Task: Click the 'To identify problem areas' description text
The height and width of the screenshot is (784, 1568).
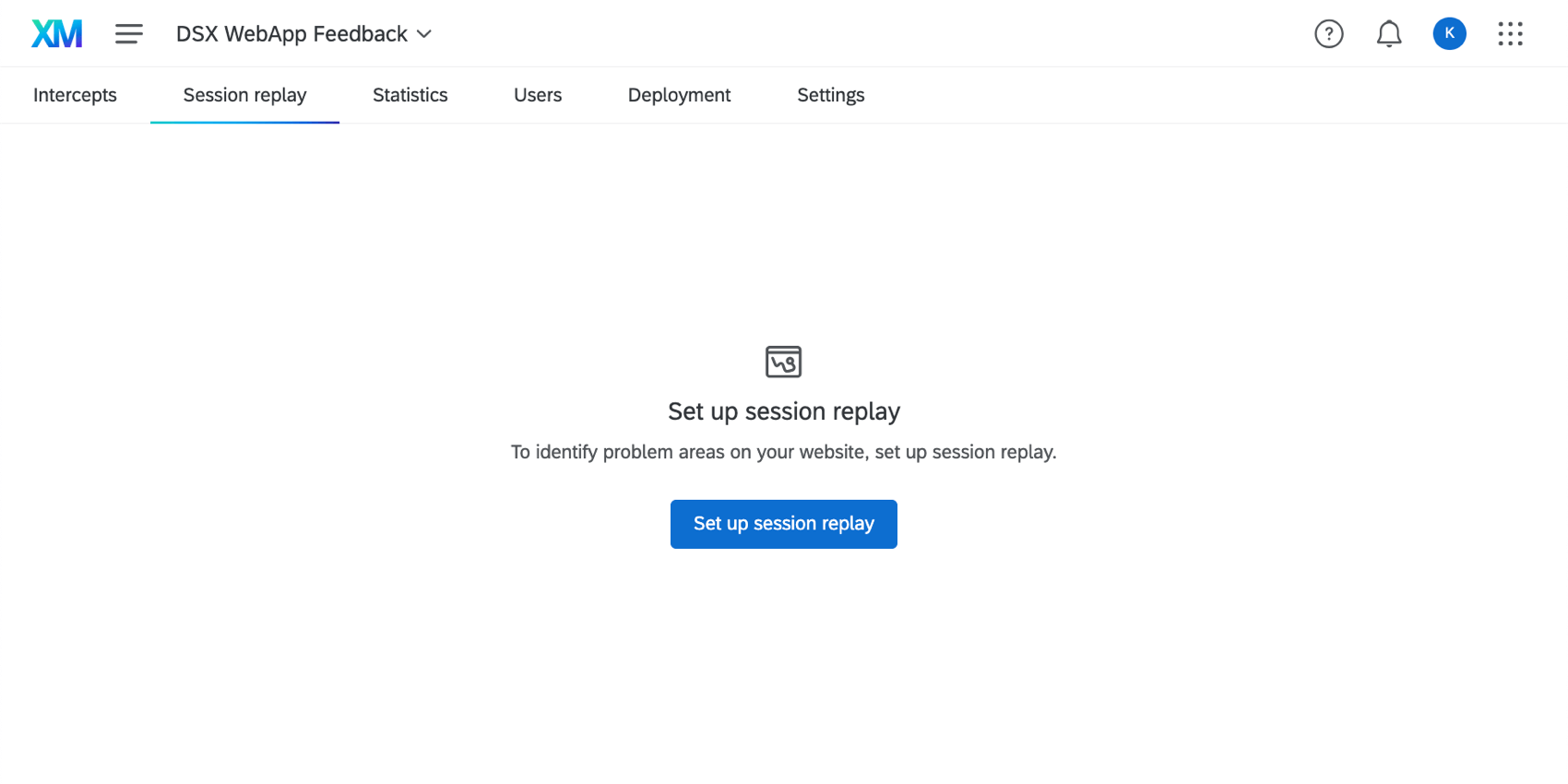Action: [x=784, y=452]
